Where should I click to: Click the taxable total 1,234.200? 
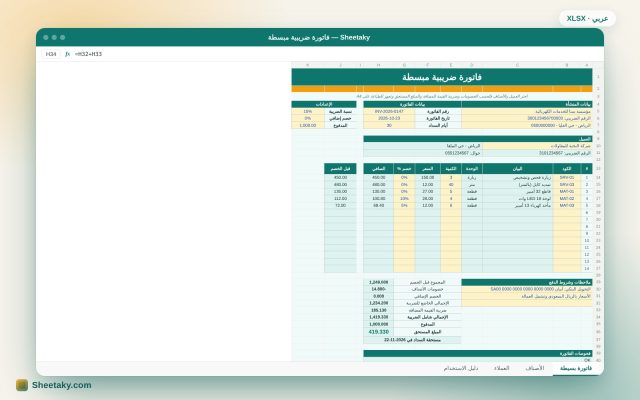point(378,303)
